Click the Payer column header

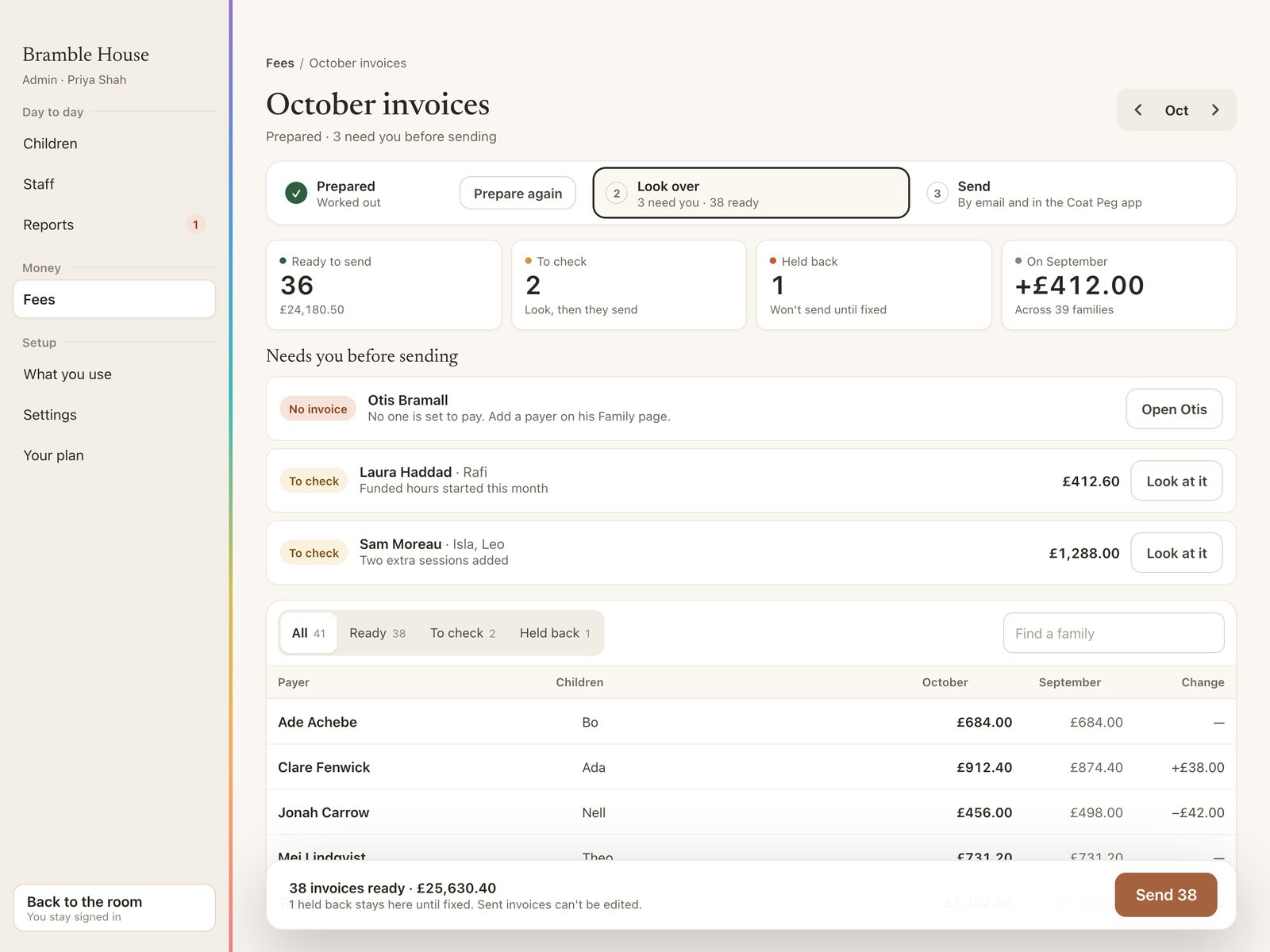294,682
